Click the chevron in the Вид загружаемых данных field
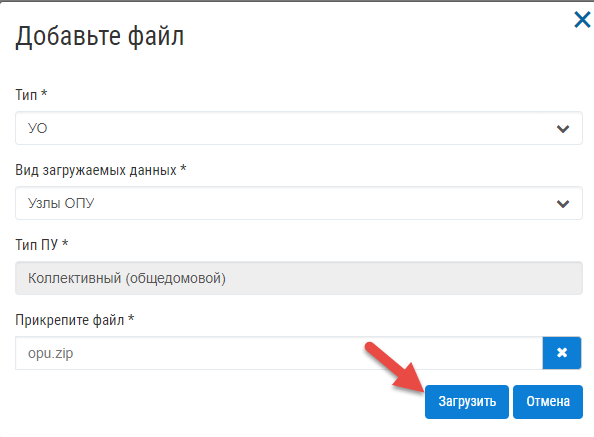 tap(563, 204)
